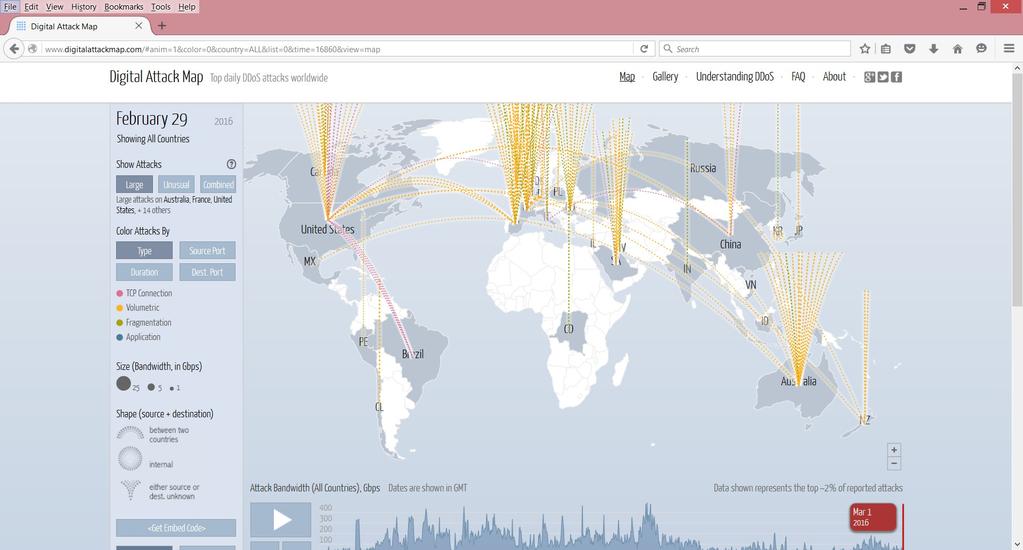Click the Mar 1 2016 timeline marker
The height and width of the screenshot is (550, 1023).
pos(873,517)
